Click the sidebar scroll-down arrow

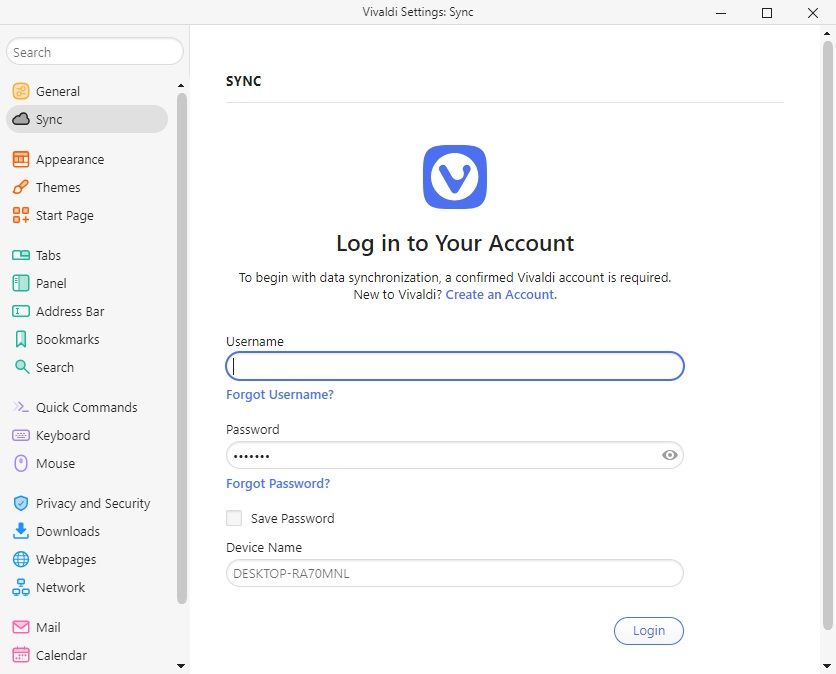coord(181,666)
